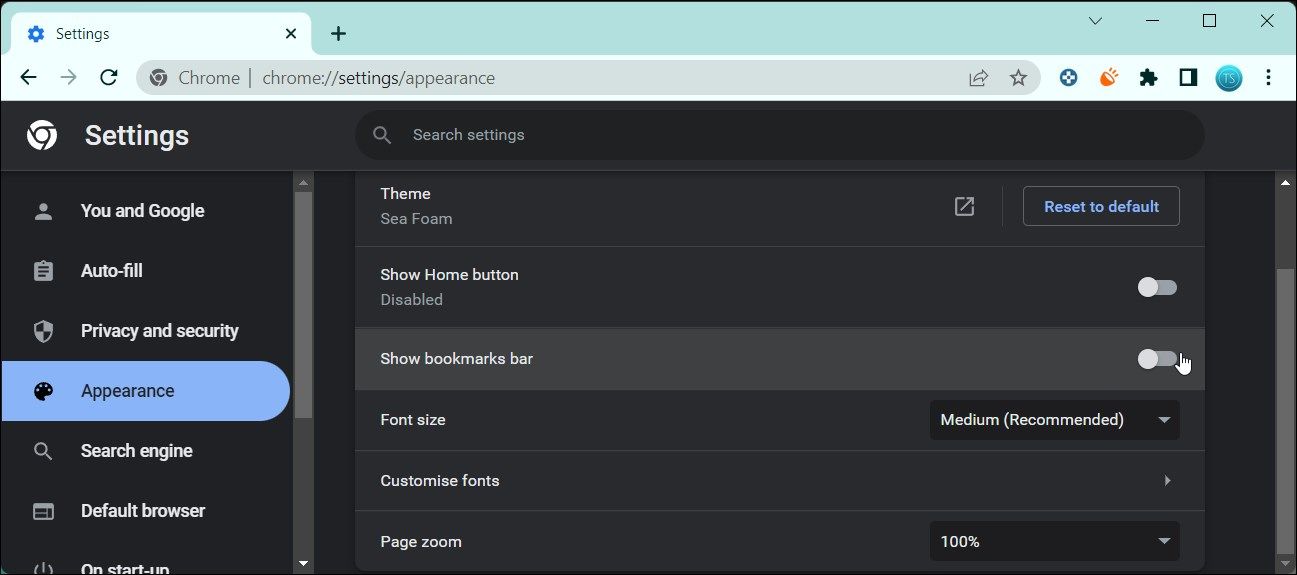
Task: Click the forward navigation arrow
Action: click(x=69, y=78)
